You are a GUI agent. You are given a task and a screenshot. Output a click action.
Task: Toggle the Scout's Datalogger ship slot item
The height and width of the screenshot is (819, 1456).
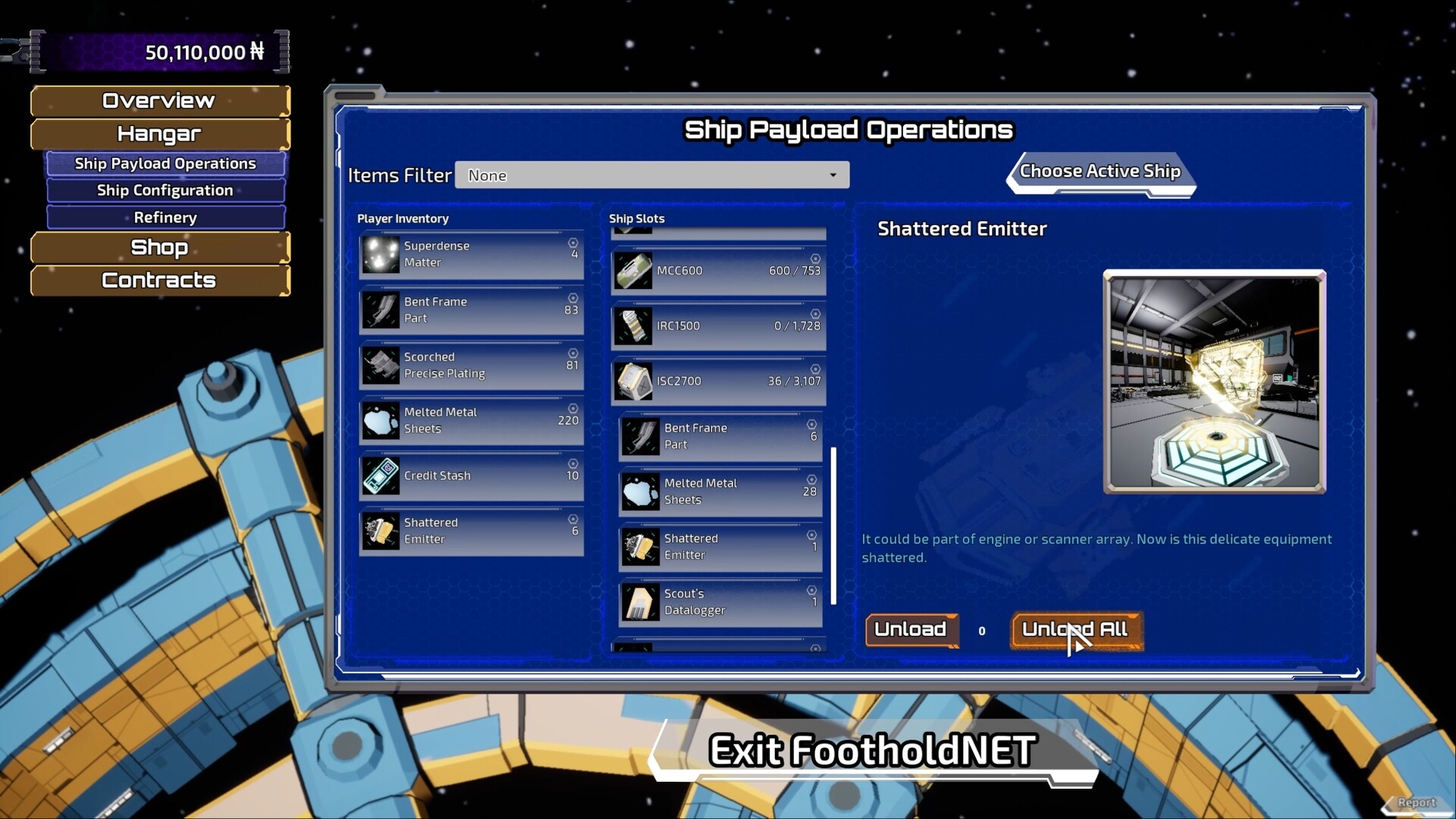pyautogui.click(x=641, y=603)
